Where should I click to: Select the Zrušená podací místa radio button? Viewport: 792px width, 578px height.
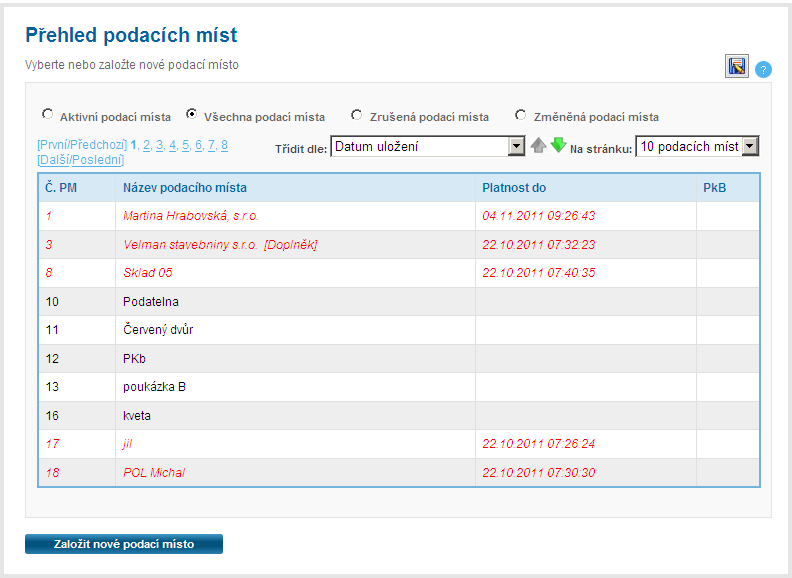pyautogui.click(x=357, y=115)
